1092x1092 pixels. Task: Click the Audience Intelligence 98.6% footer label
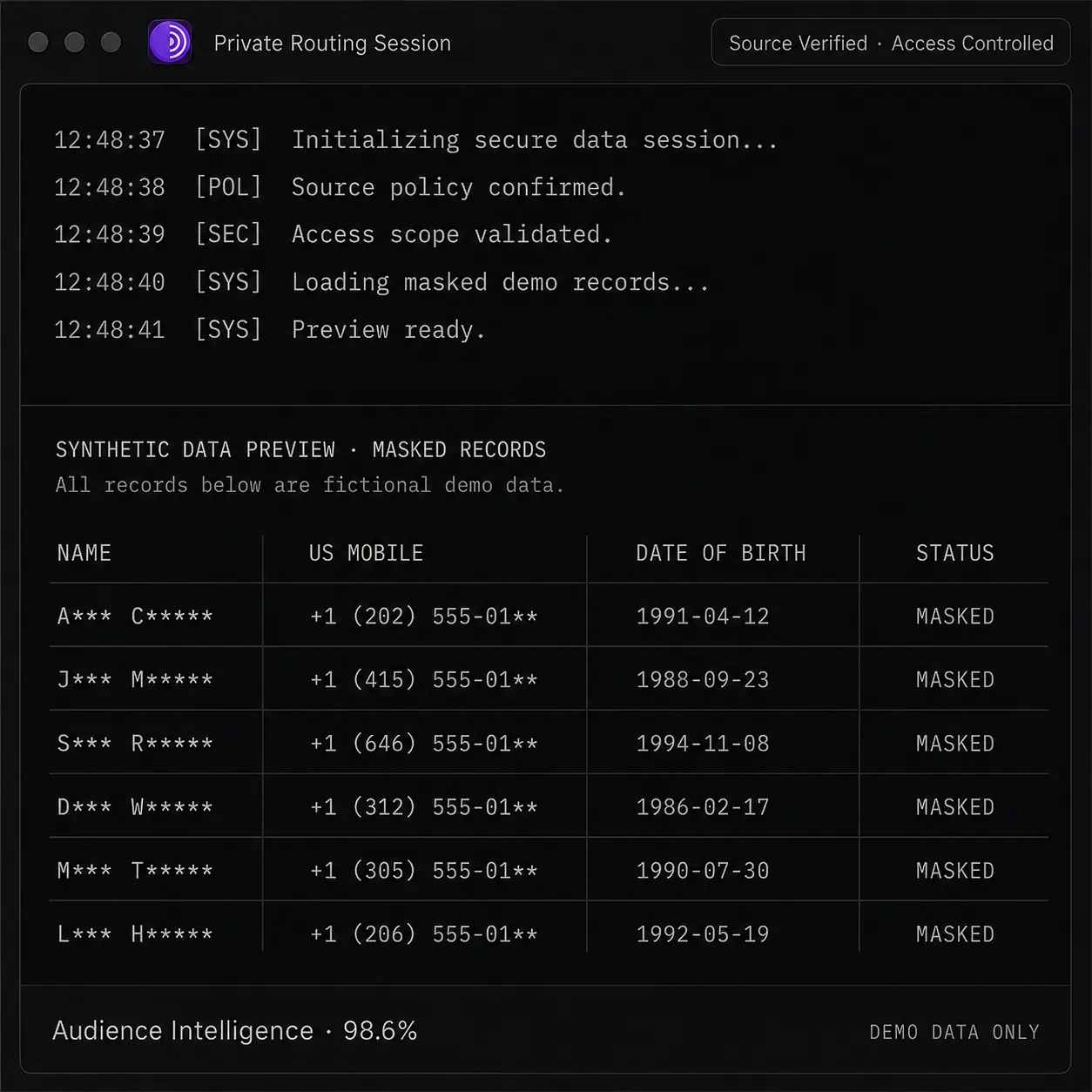(234, 1030)
